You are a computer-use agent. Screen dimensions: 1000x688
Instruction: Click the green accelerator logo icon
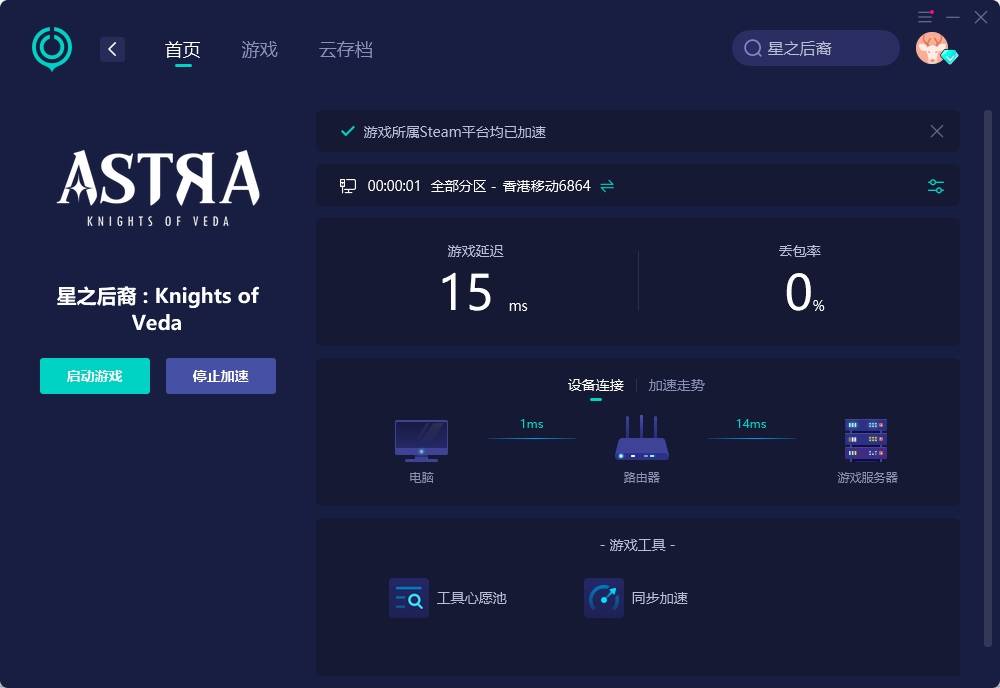52,48
